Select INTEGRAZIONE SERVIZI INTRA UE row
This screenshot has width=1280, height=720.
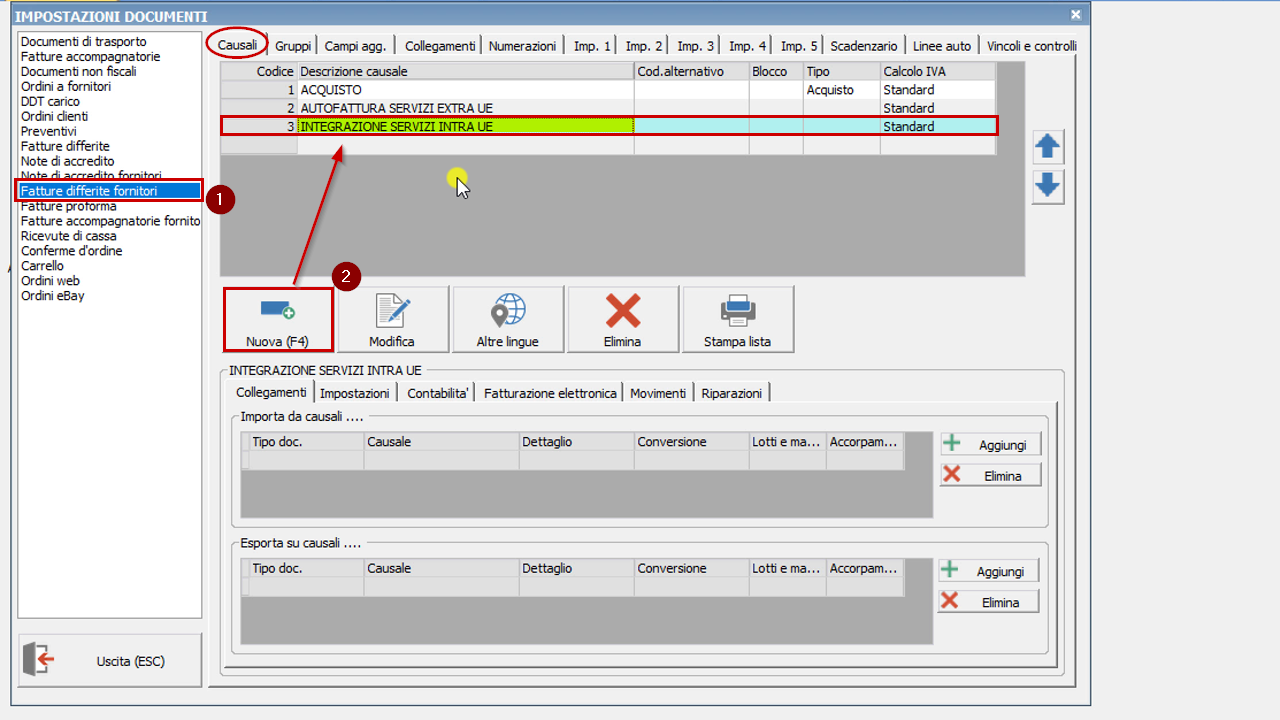(x=608, y=126)
